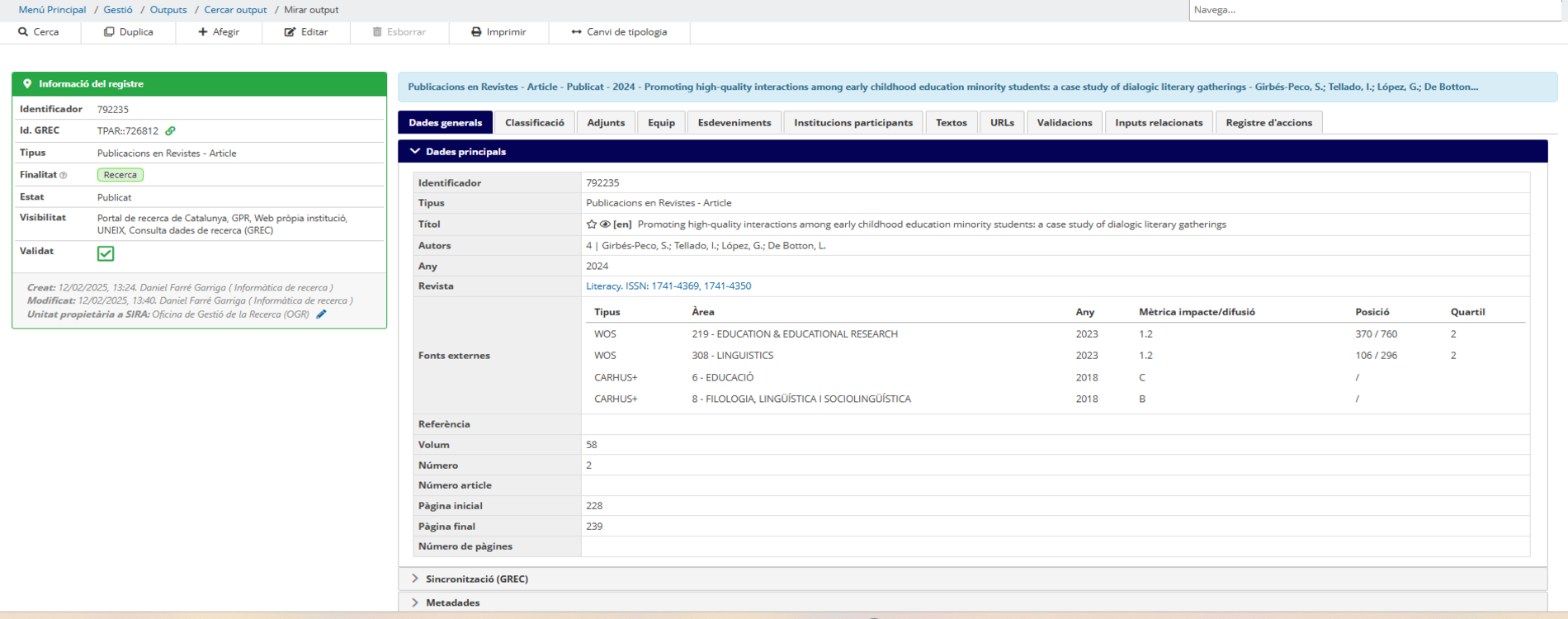
Task: Open the Registre d'accions tab
Action: pyautogui.click(x=1268, y=123)
